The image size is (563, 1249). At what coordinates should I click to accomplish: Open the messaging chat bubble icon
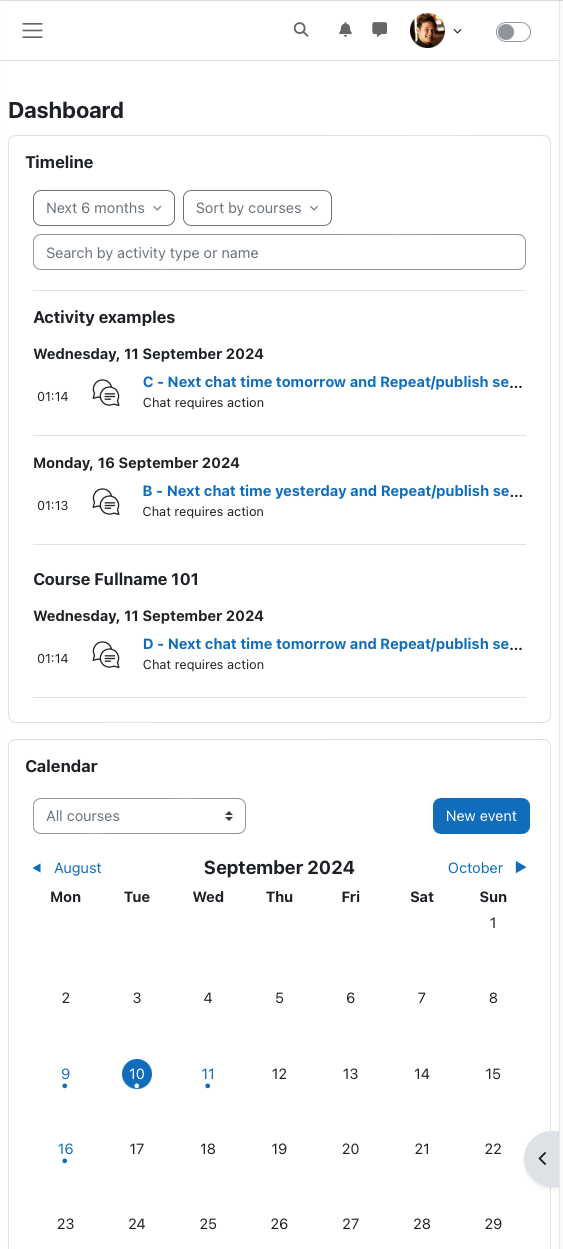[x=380, y=30]
